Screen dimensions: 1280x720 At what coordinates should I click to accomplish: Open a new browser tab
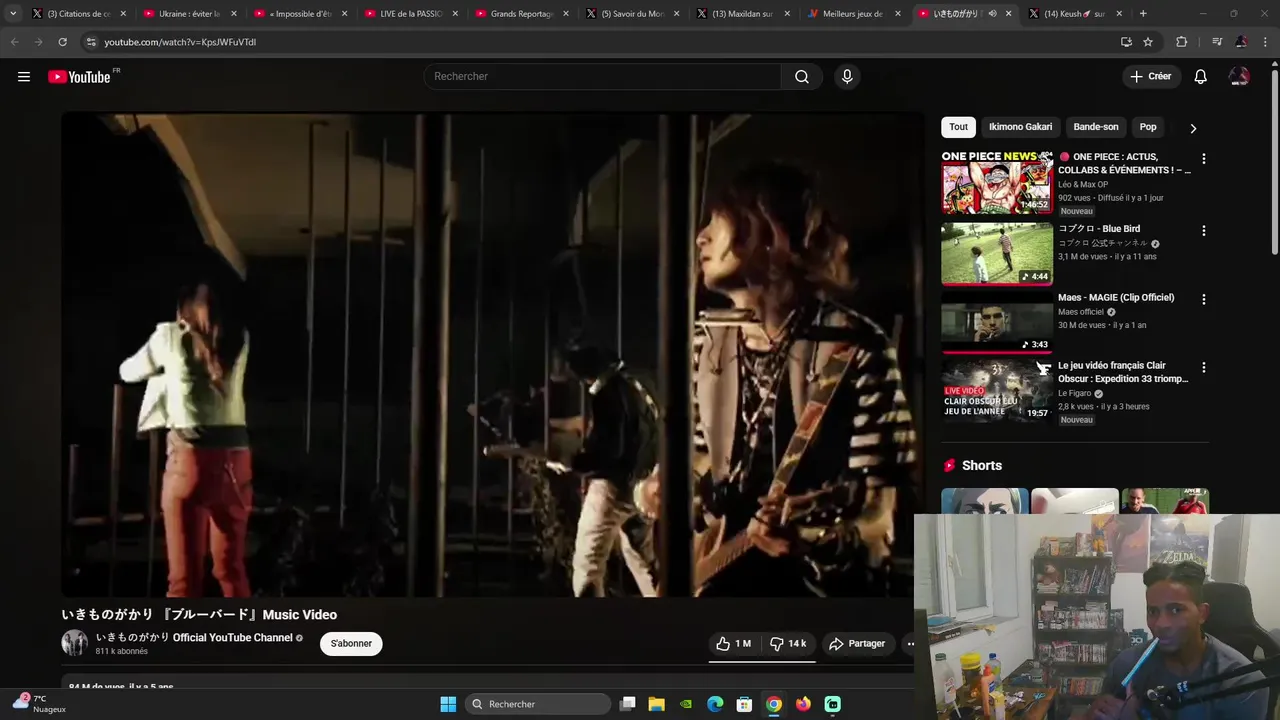tap(1143, 14)
